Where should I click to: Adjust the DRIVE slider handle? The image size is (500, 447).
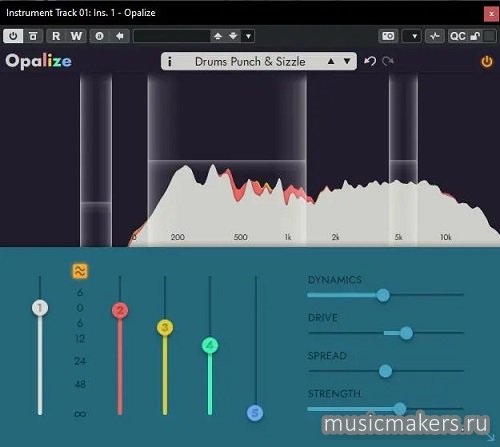point(406,333)
